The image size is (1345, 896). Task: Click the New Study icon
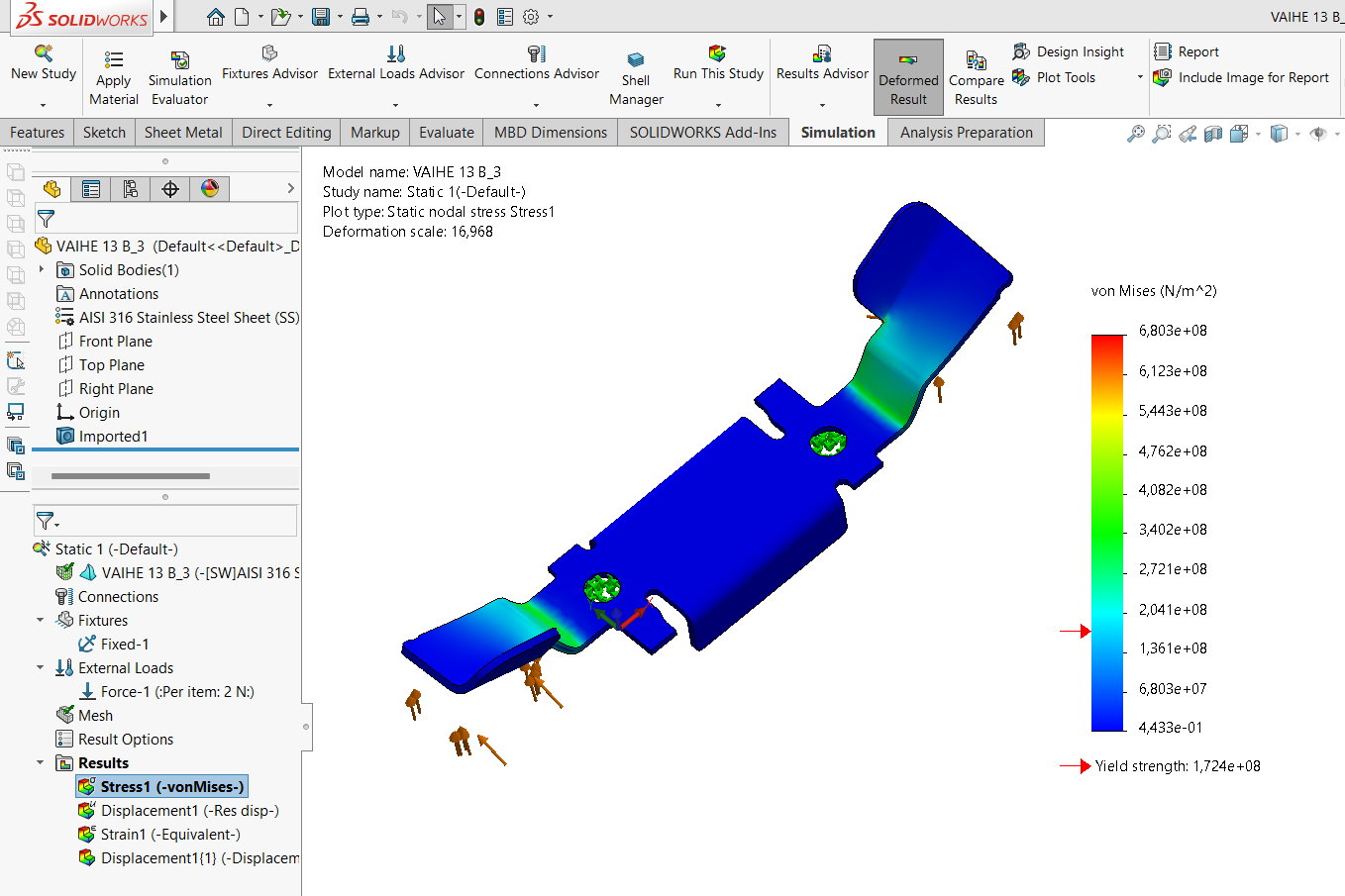coord(43,53)
